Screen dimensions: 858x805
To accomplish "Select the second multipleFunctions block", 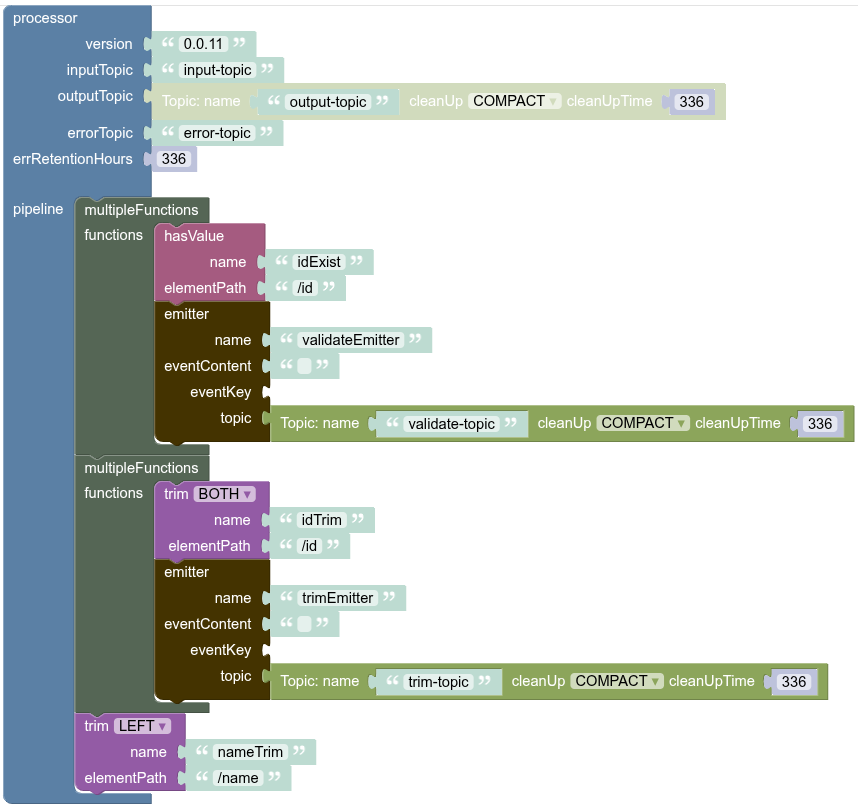I will click(141, 468).
